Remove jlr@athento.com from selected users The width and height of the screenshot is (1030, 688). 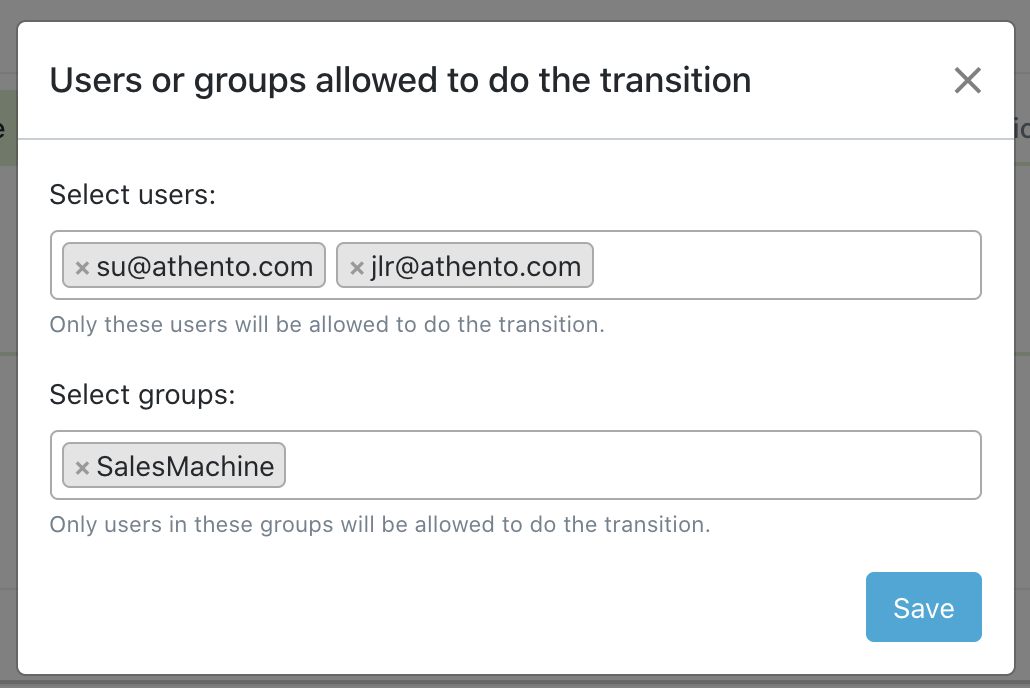tap(357, 268)
